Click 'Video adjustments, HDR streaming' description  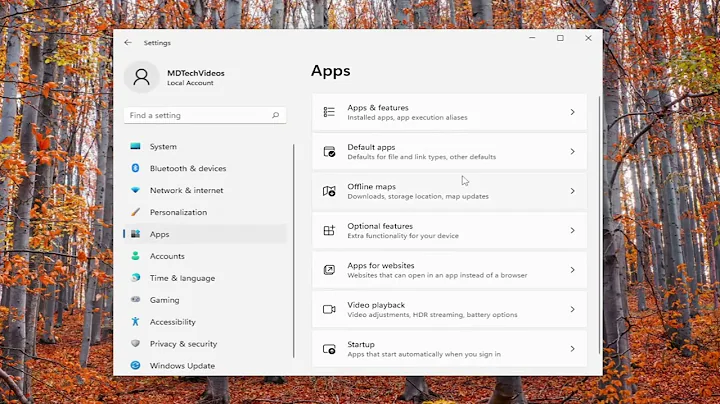[432, 315]
